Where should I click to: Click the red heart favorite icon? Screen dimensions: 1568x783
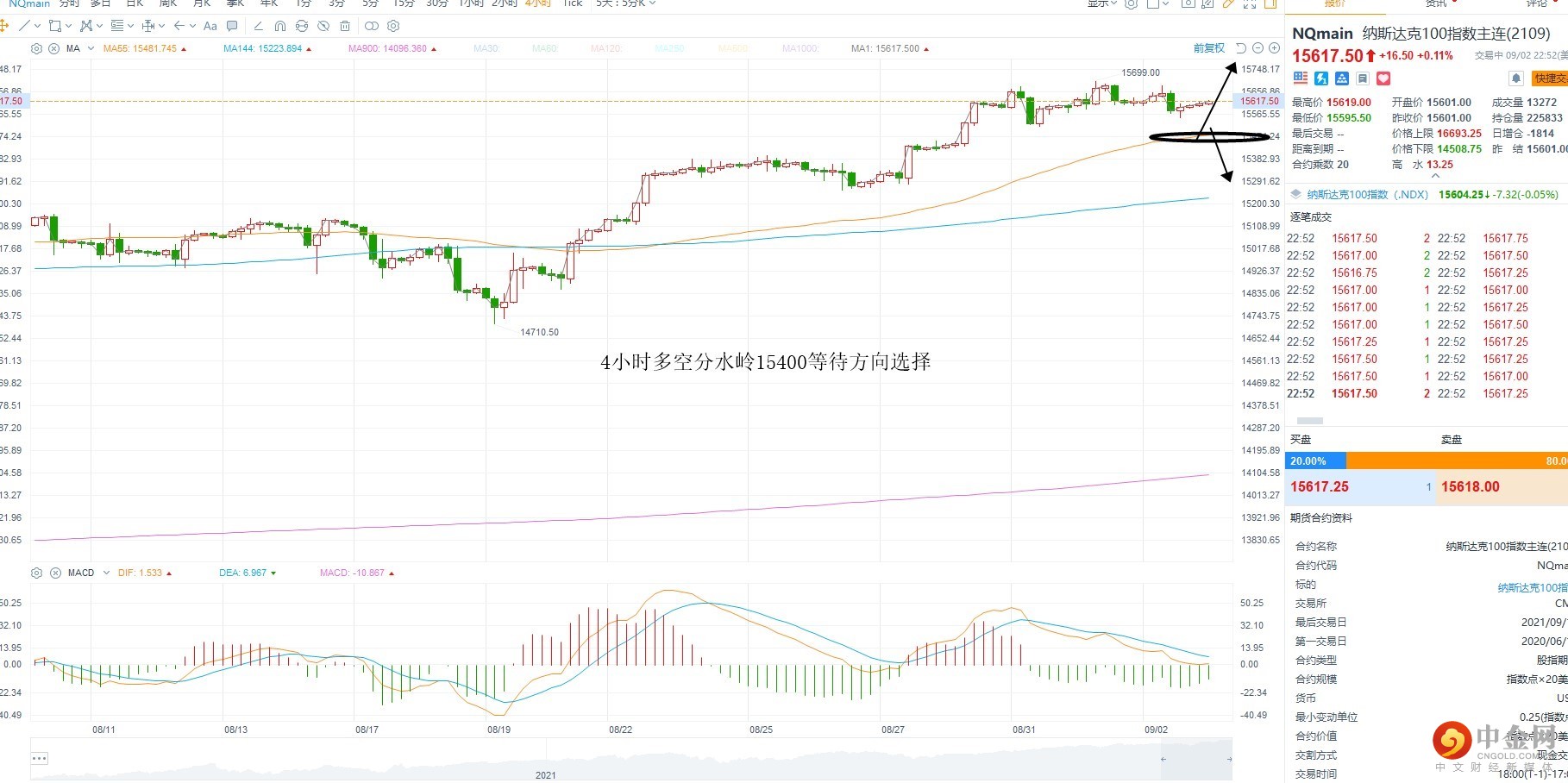click(x=1383, y=78)
